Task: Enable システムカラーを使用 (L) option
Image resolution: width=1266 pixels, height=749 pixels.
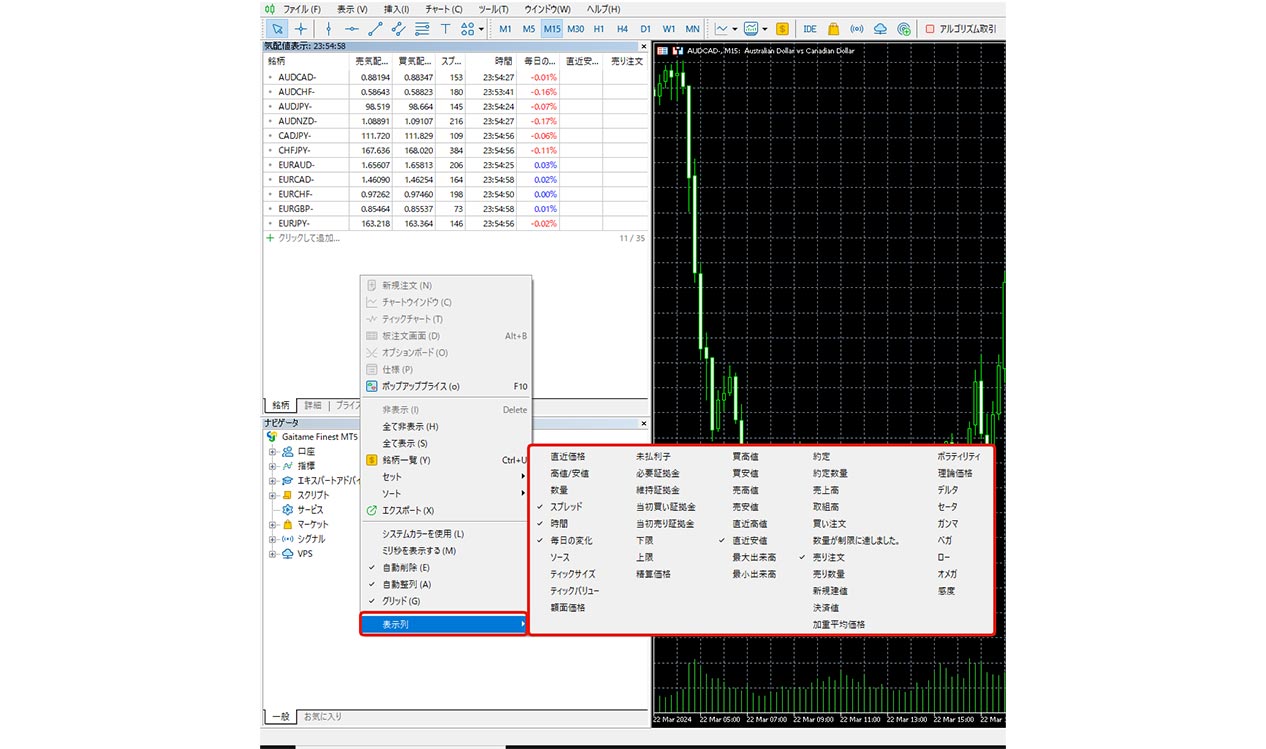Action: 446,534
